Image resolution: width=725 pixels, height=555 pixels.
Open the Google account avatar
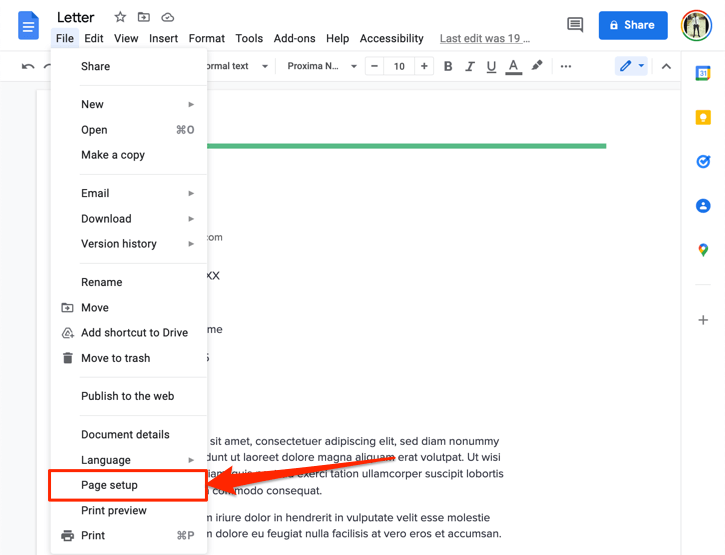coord(696,25)
